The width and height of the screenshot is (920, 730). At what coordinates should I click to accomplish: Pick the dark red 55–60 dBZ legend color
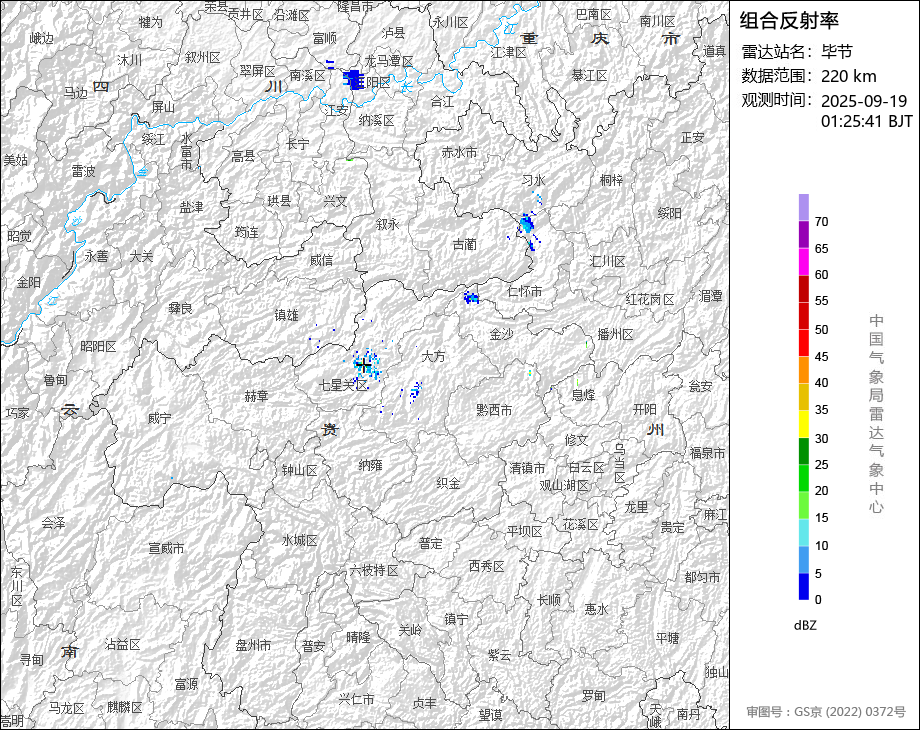(804, 288)
